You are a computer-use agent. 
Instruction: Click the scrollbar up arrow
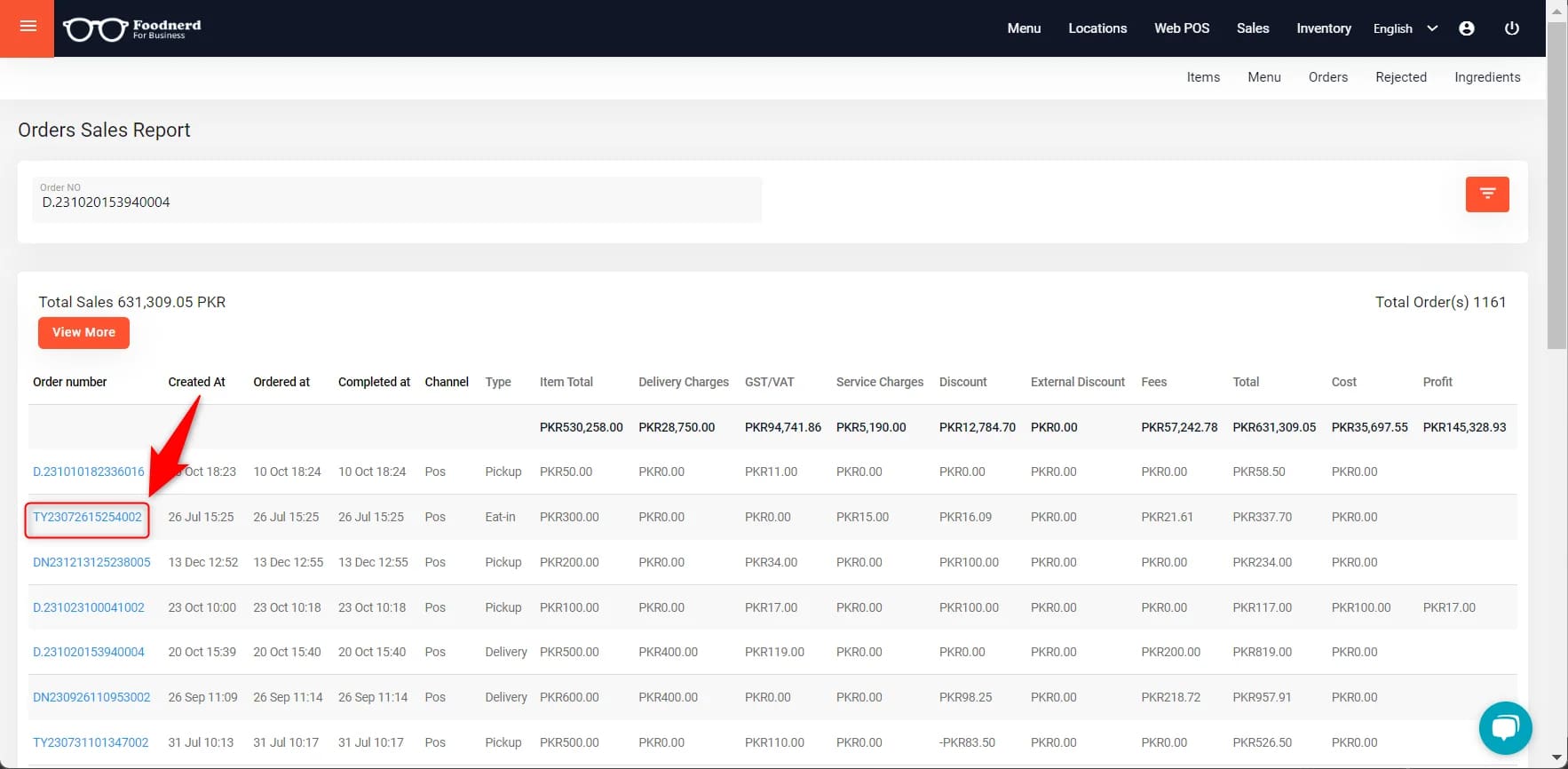[1556, 10]
